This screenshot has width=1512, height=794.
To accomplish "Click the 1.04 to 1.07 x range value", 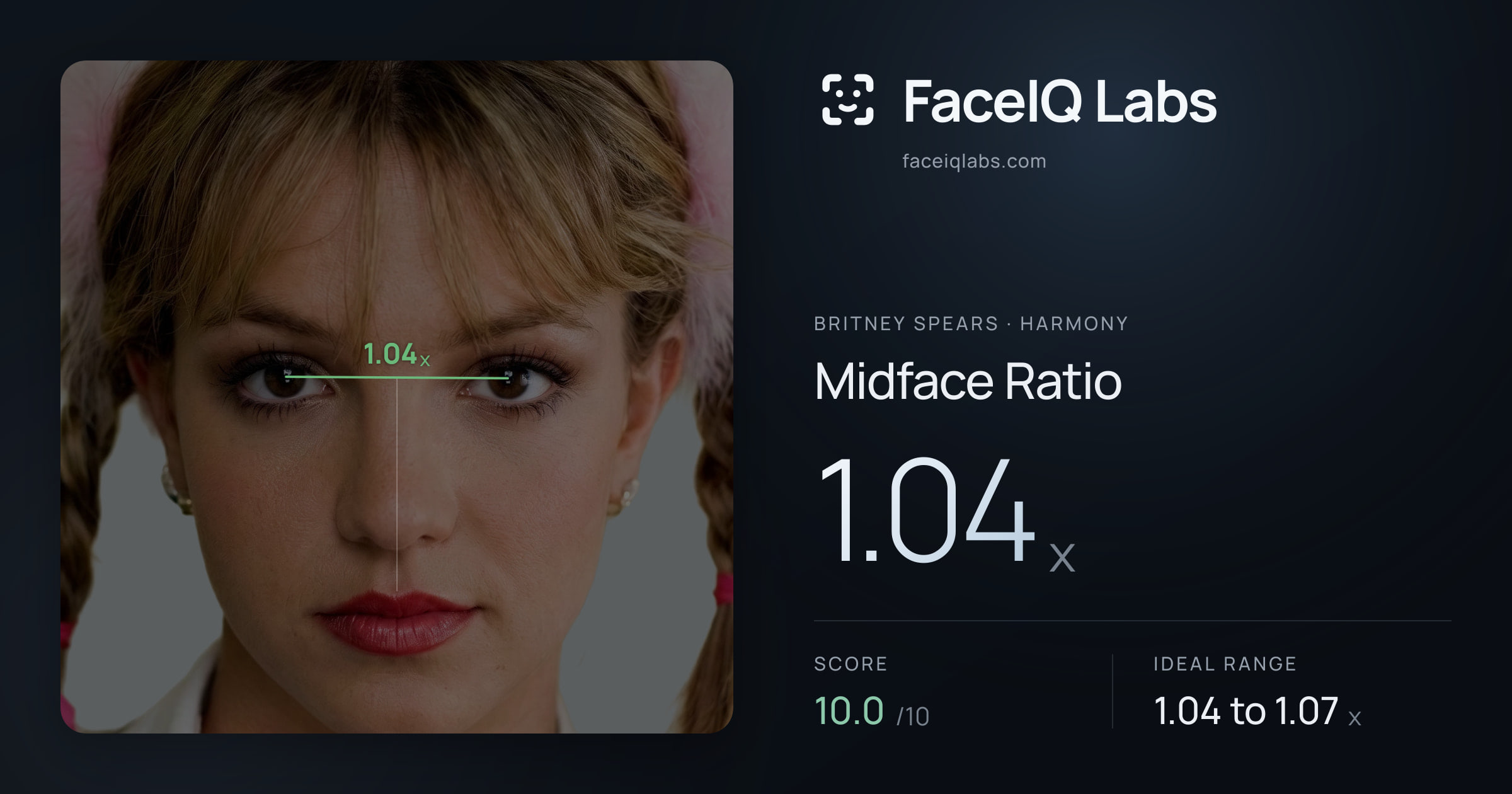I will point(1257,711).
